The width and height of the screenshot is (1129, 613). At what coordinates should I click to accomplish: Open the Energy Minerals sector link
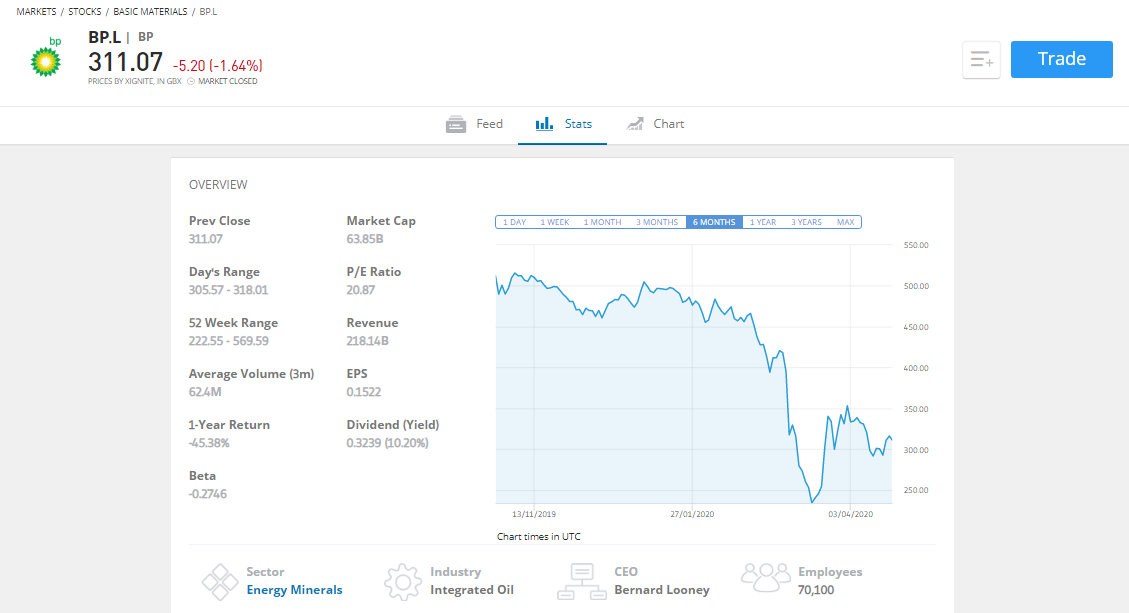(x=294, y=590)
